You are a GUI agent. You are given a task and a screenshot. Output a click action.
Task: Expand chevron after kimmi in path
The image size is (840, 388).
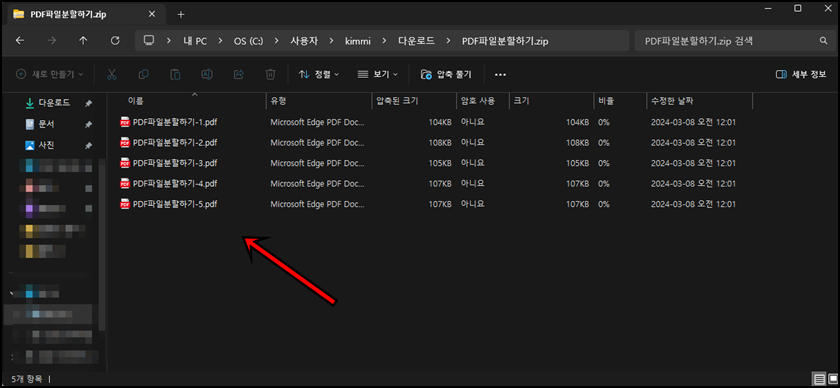pos(385,41)
